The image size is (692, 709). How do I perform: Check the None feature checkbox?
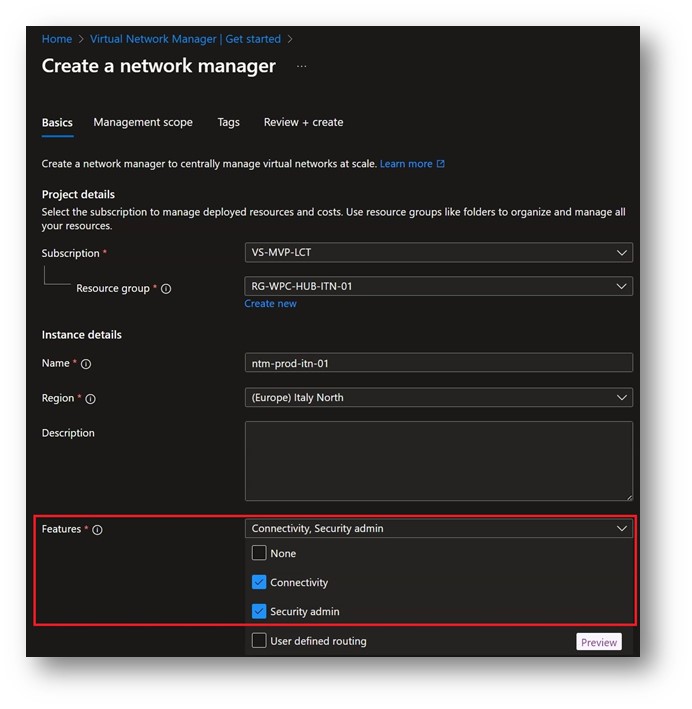pos(259,553)
